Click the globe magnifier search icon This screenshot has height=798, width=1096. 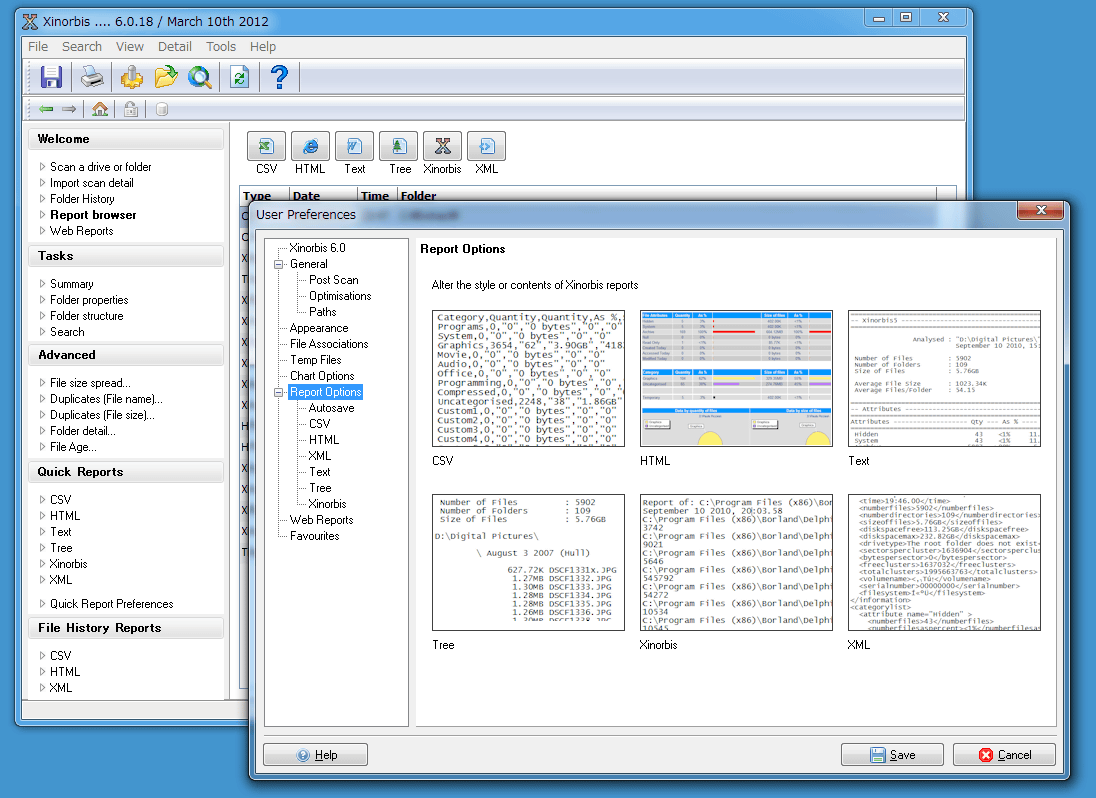point(200,77)
